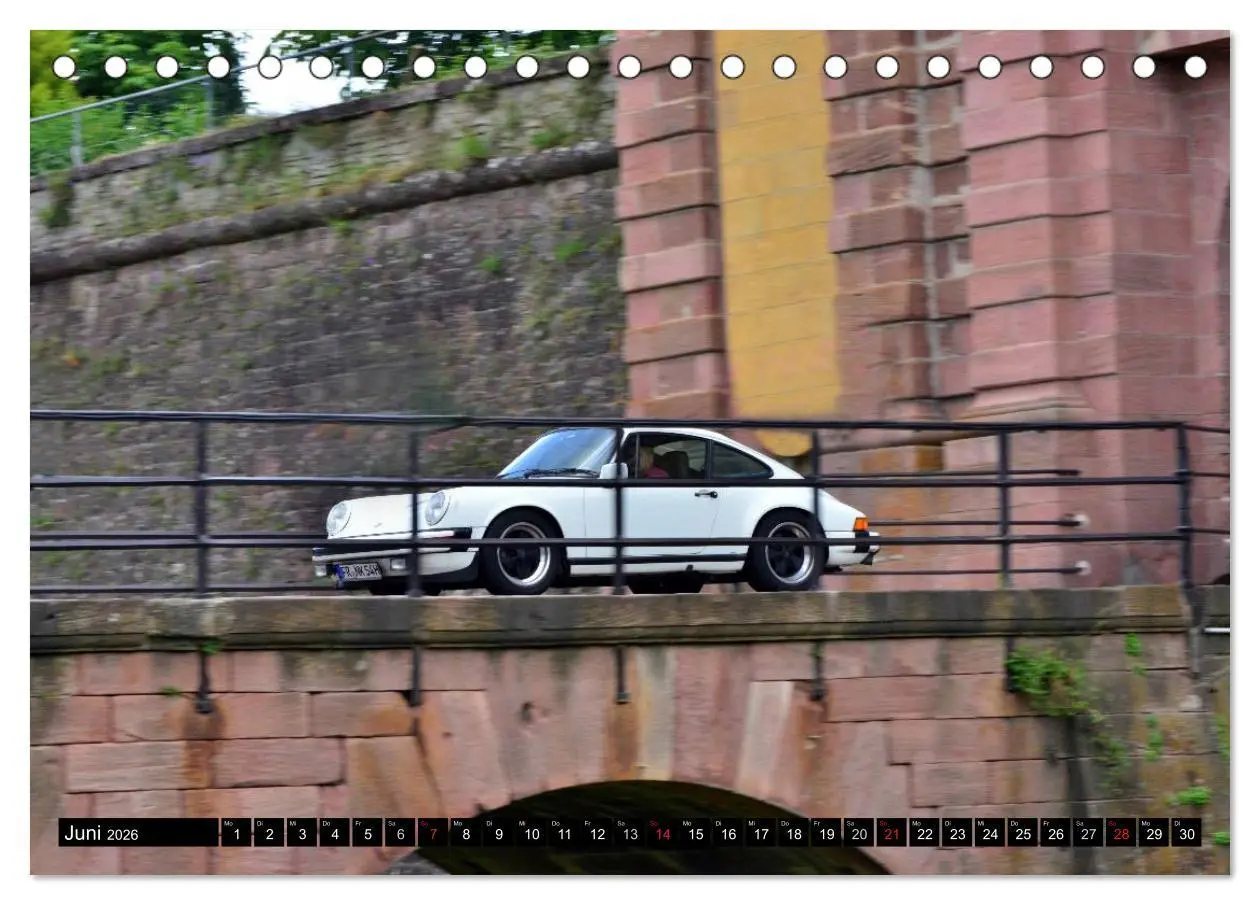Select Saturday date 20 cell
This screenshot has height=905, width=1260.
click(858, 833)
